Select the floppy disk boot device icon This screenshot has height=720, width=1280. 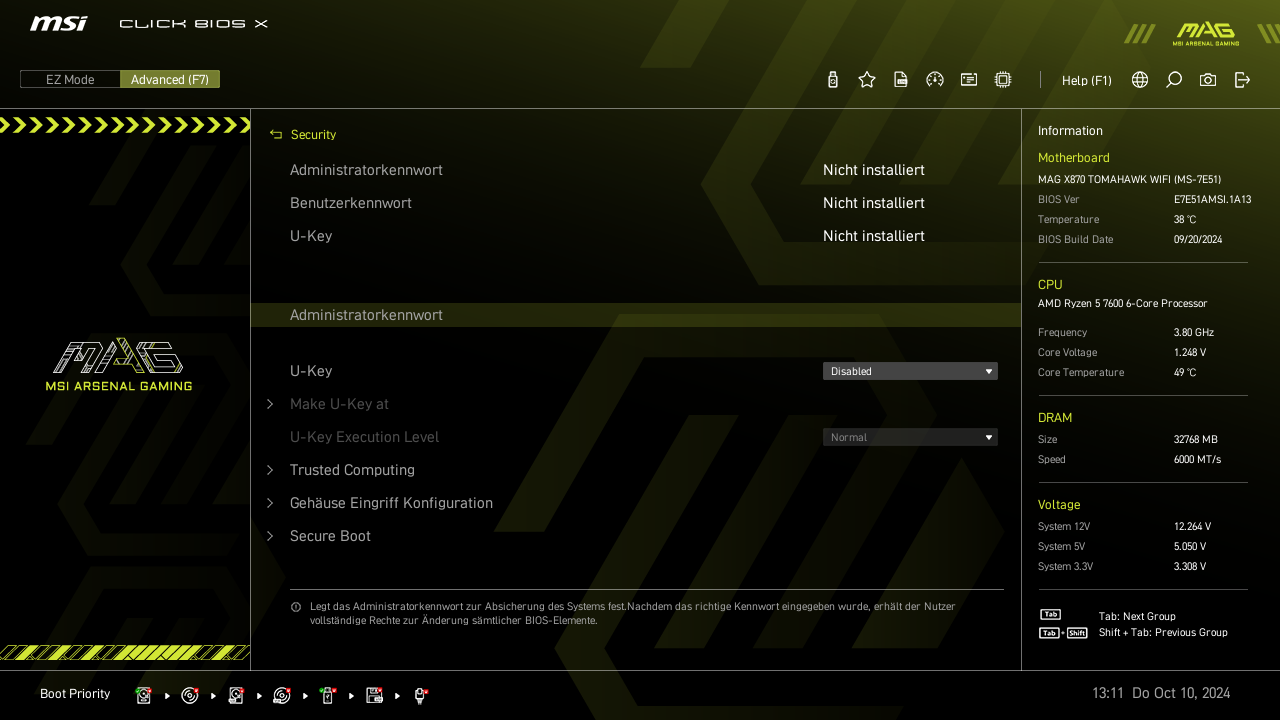[x=375, y=695]
